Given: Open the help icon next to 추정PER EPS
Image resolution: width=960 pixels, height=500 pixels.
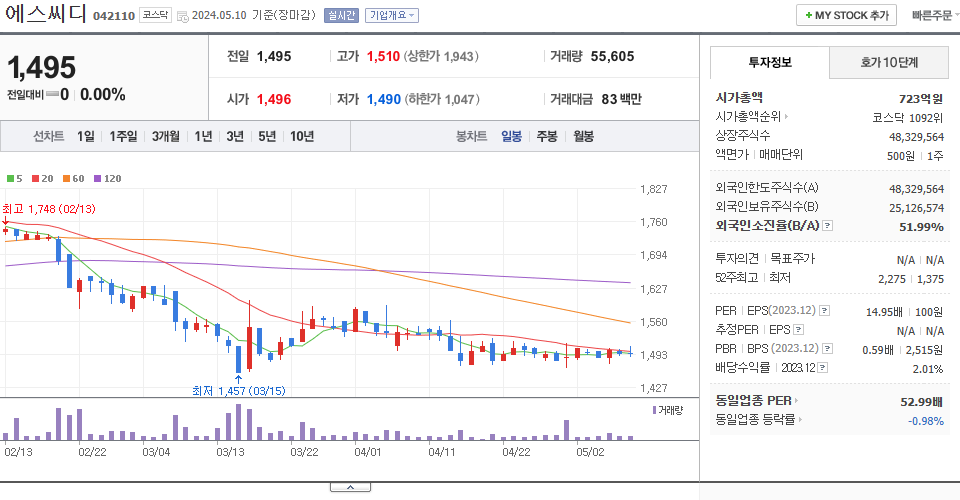Looking at the screenshot, I should click(x=798, y=330).
